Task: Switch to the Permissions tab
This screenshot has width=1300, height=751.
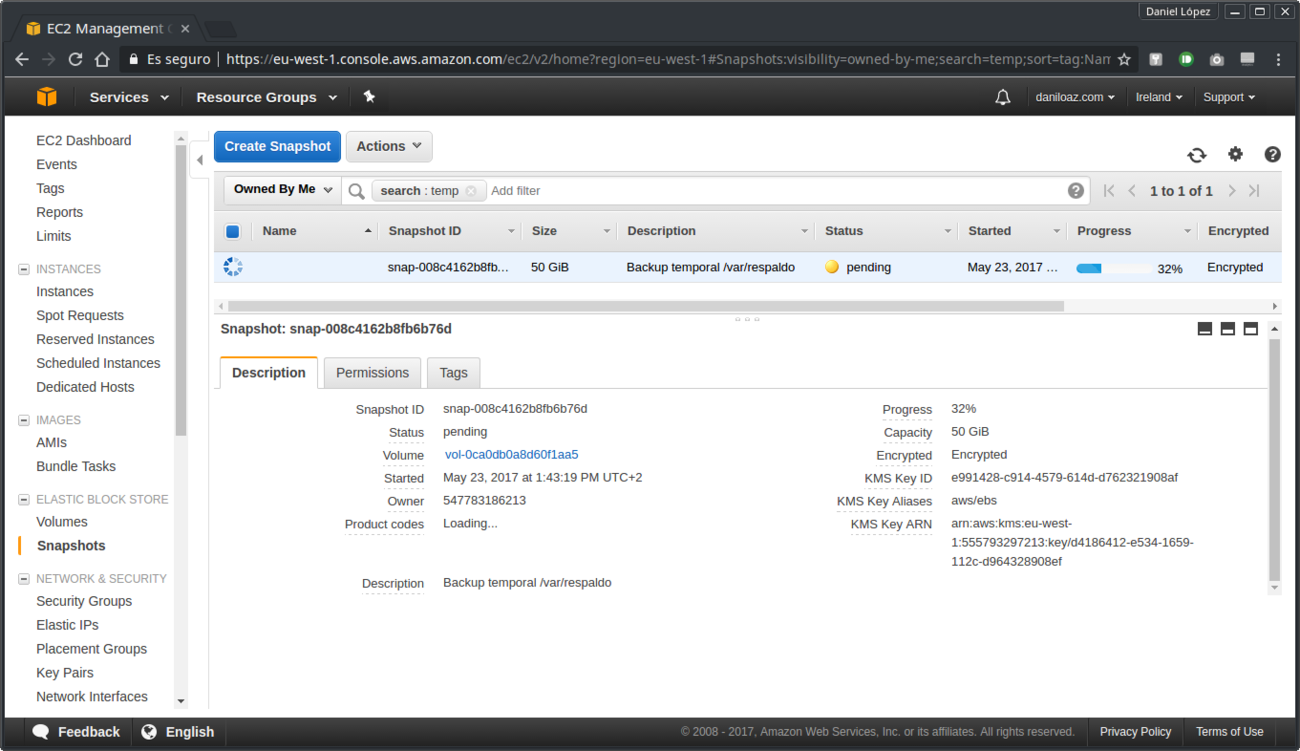Action: 372,373
